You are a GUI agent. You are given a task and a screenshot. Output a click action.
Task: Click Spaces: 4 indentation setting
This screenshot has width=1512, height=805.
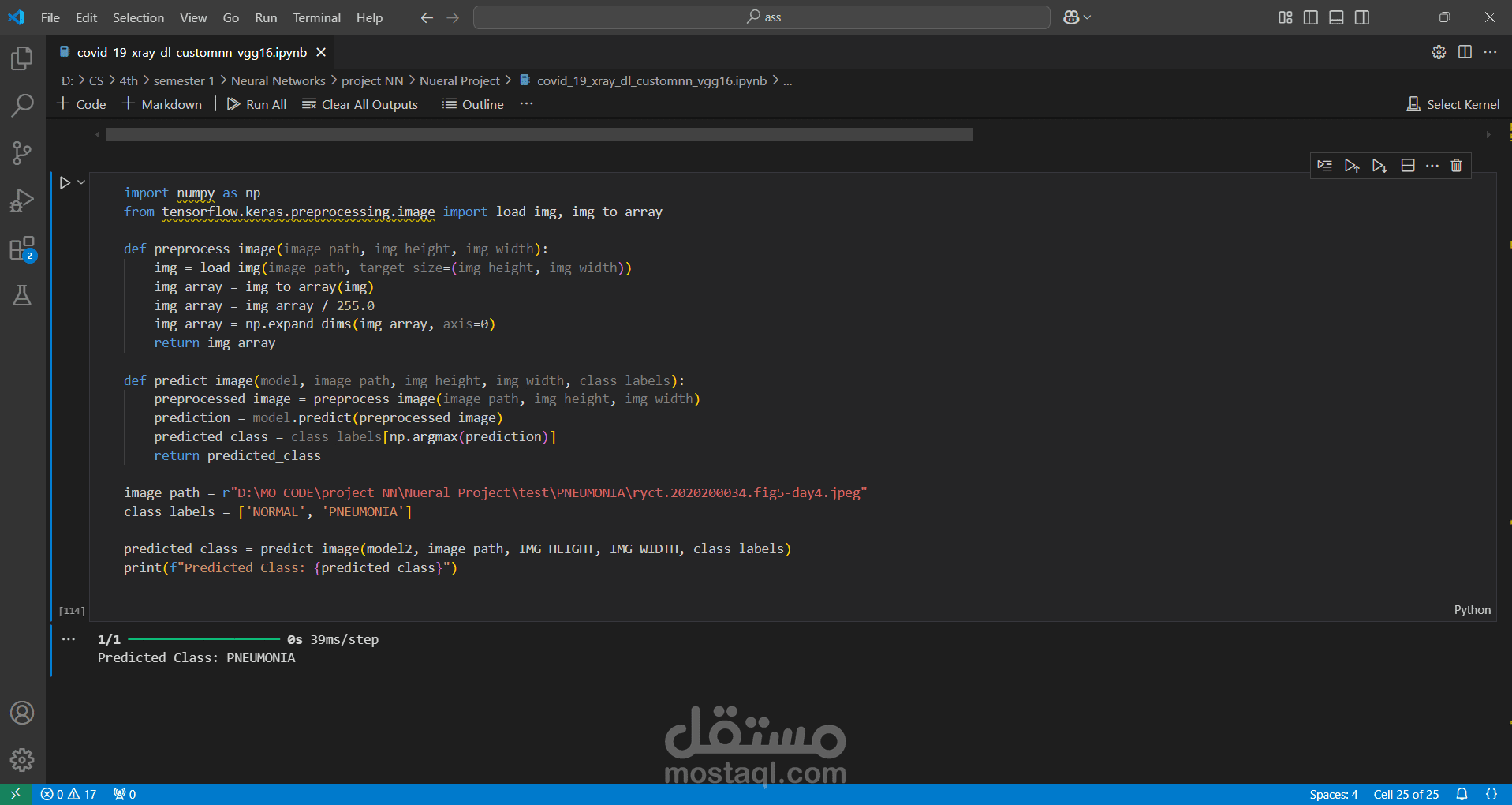click(x=1334, y=794)
